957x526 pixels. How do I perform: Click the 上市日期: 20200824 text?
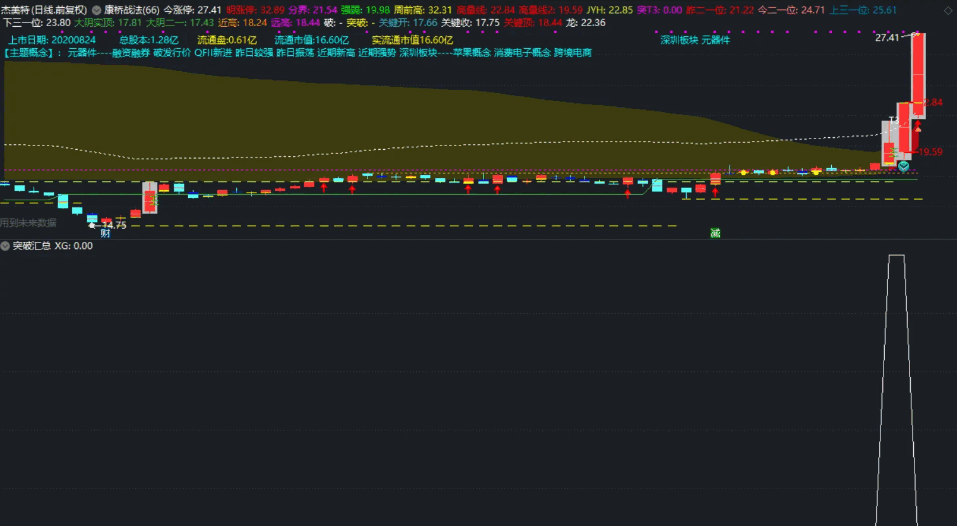52,40
